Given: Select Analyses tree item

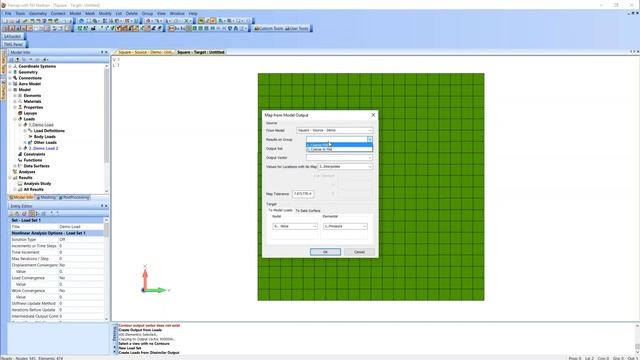Looking at the screenshot, I should click(x=27, y=172).
